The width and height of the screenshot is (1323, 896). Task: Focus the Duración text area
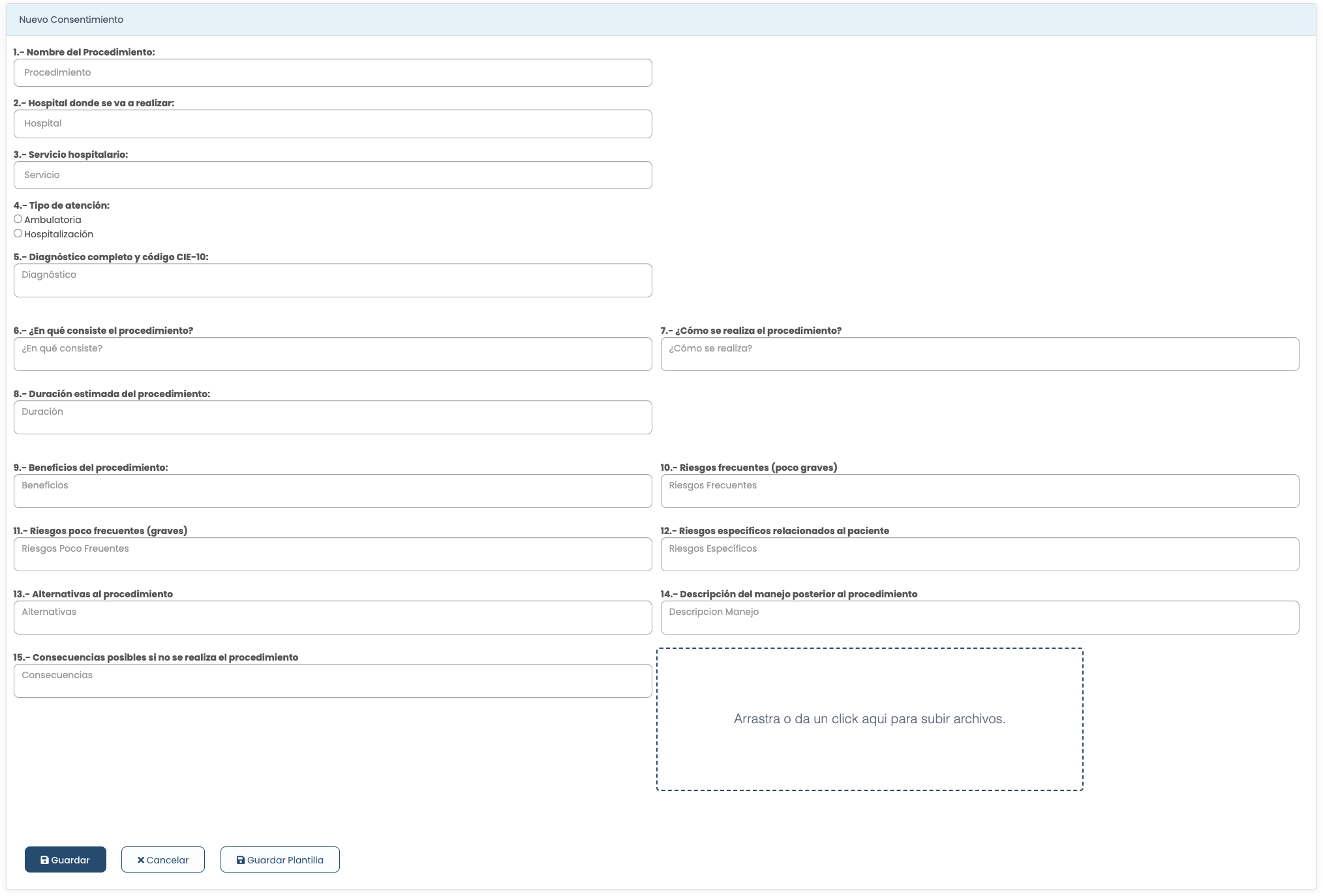point(333,417)
